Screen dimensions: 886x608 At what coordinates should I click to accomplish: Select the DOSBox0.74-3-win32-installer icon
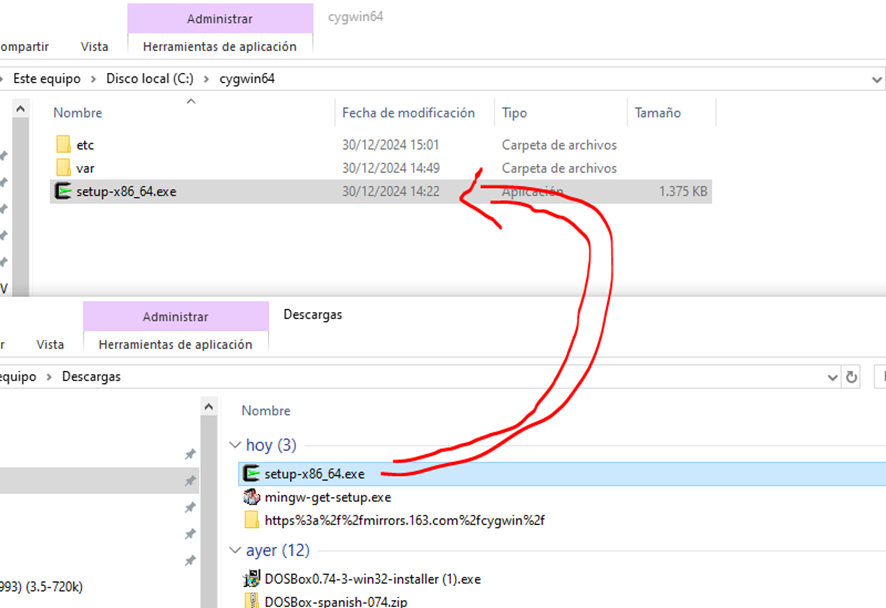[252, 578]
